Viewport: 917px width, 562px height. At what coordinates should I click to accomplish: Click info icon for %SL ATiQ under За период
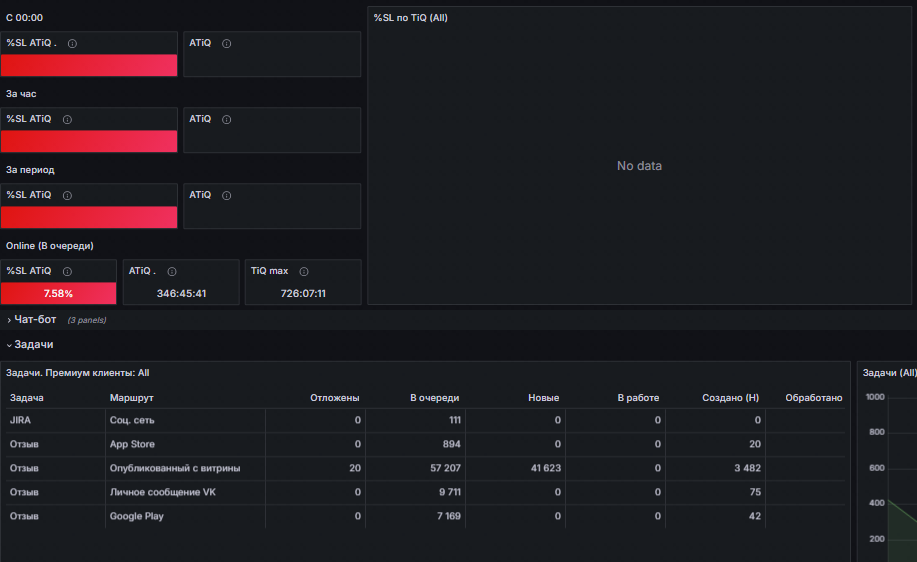(67, 195)
